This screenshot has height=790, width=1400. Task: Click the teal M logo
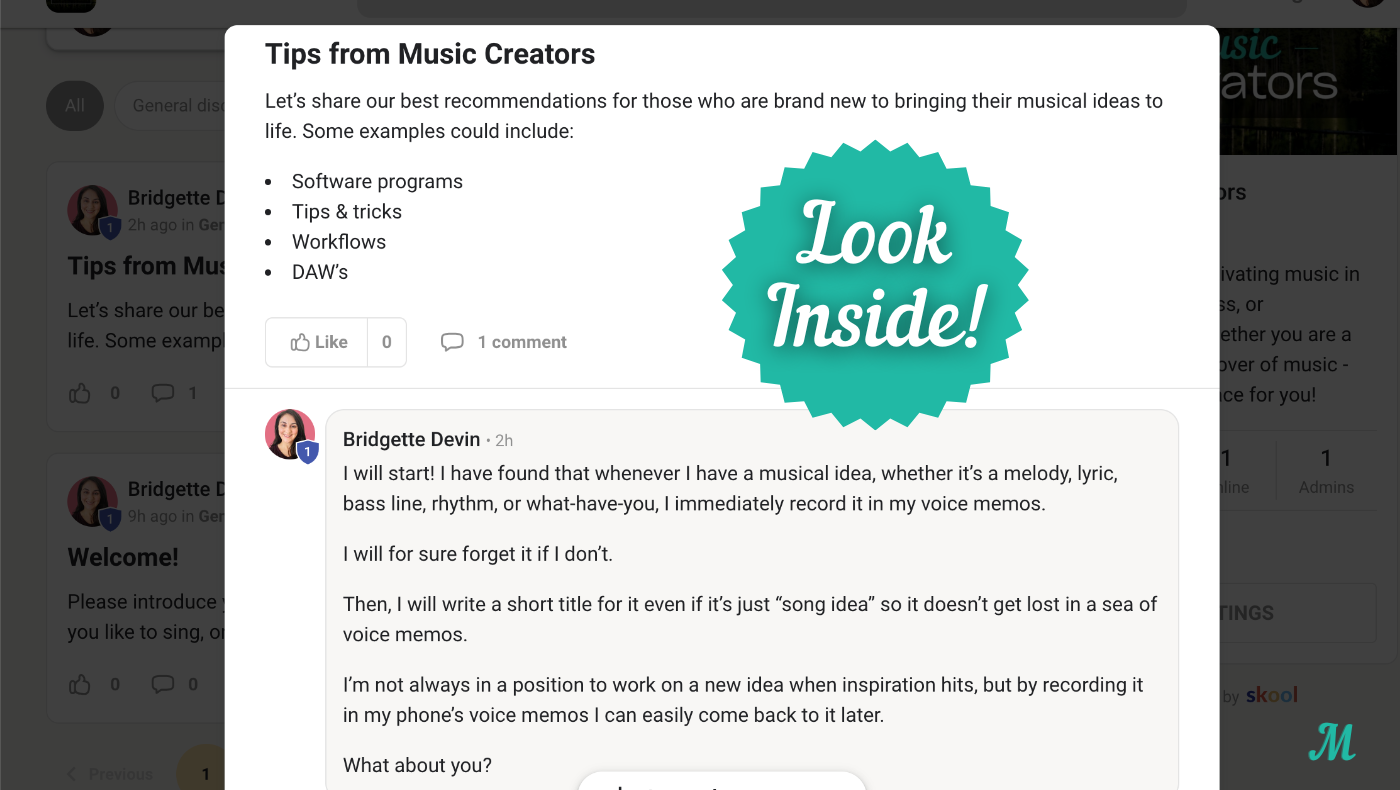1331,741
